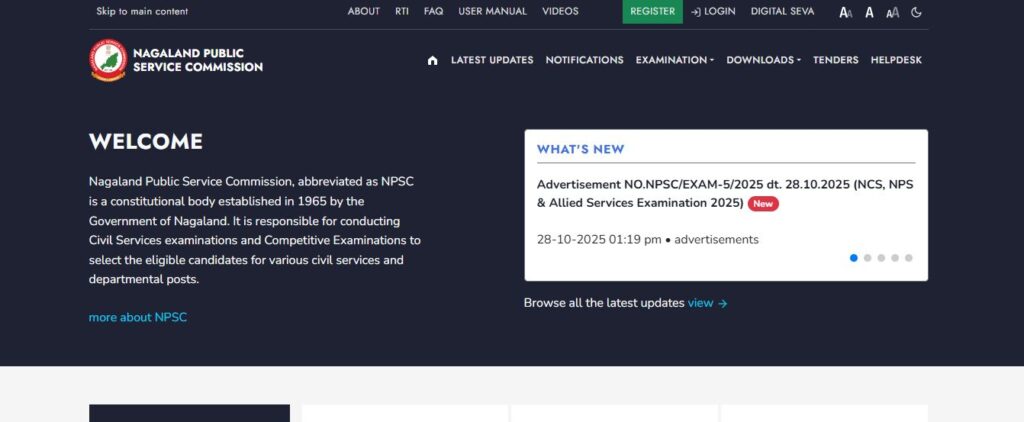Open the Helpdesk page
The height and width of the screenshot is (422, 1024).
tap(896, 60)
